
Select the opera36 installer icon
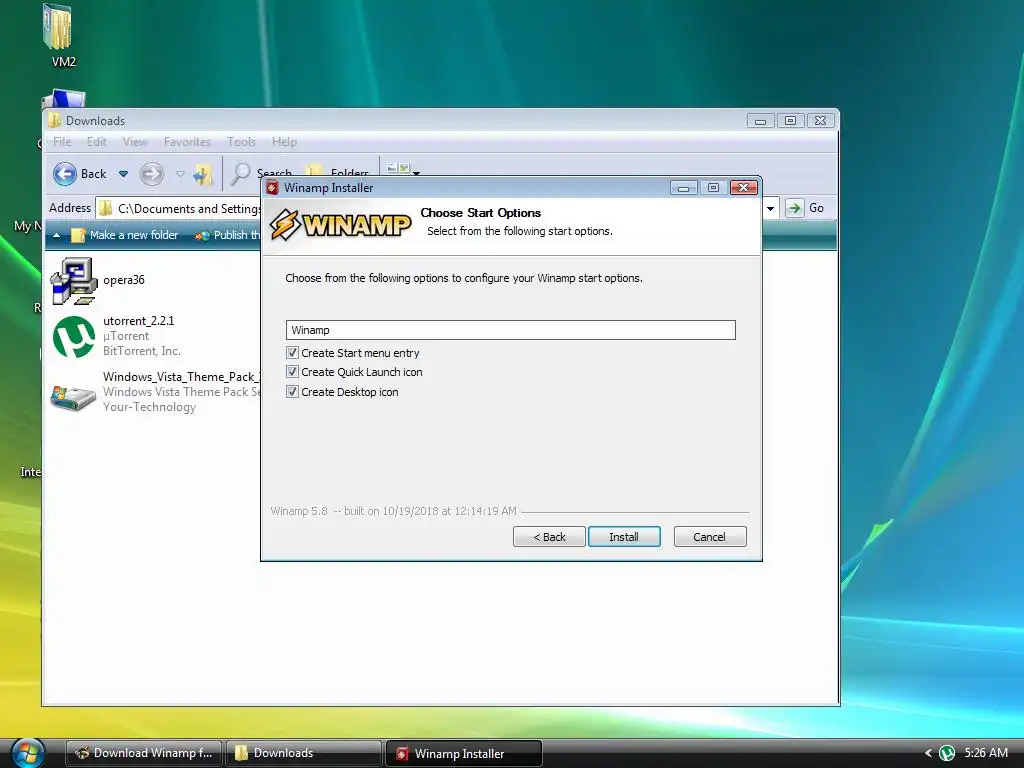point(74,281)
